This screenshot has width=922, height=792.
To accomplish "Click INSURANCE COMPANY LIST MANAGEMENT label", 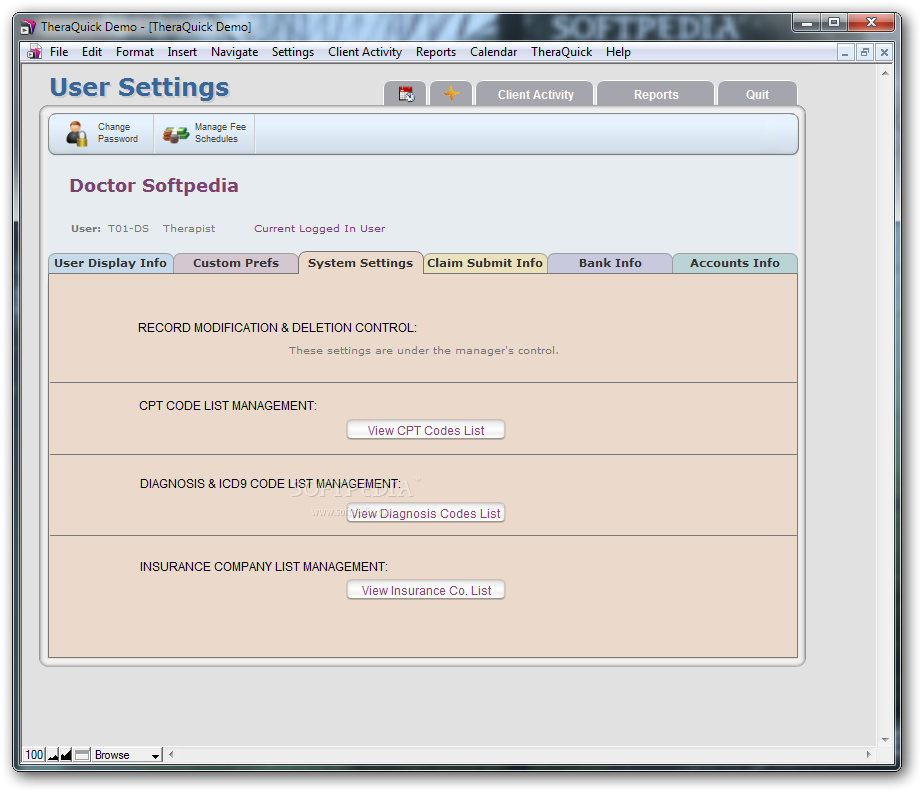I will (x=263, y=567).
